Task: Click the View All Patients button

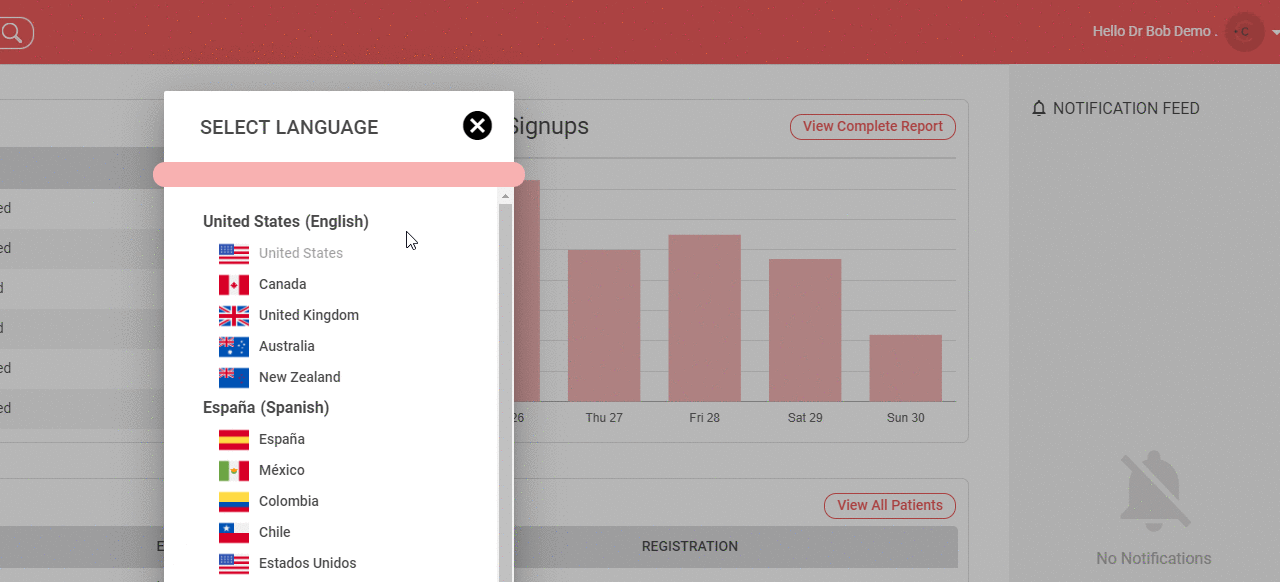Action: click(x=889, y=506)
